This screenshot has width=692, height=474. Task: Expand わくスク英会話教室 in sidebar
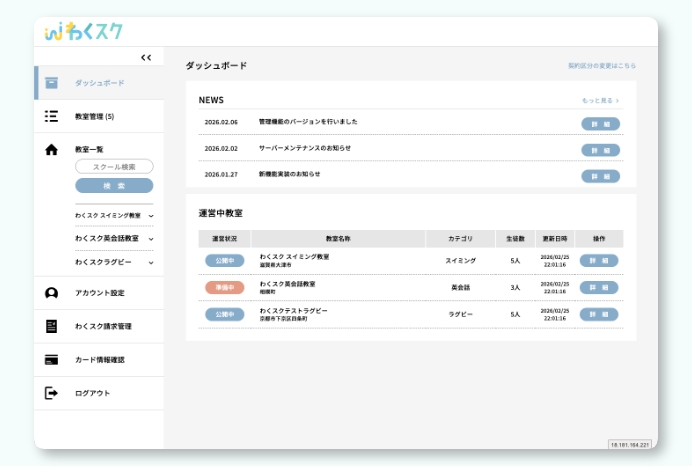tap(151, 239)
